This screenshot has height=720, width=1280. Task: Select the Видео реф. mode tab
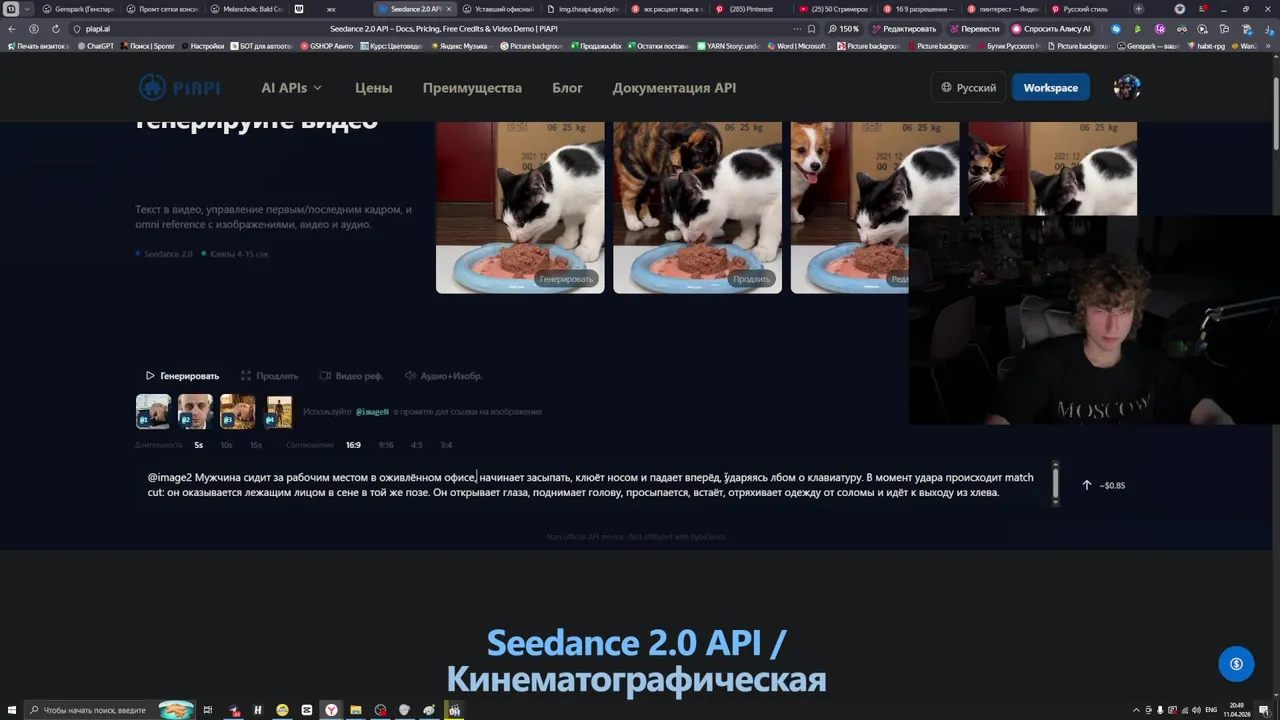(x=351, y=376)
